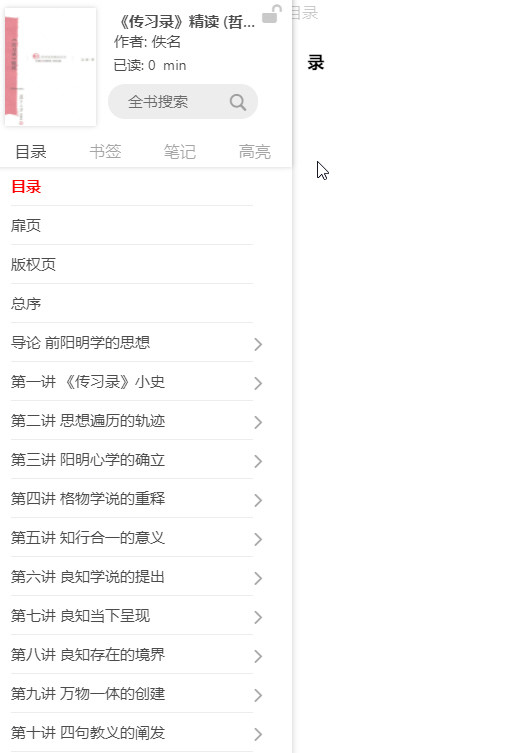Focus the 全书搜索 search field
The height and width of the screenshot is (753, 521).
click(183, 102)
